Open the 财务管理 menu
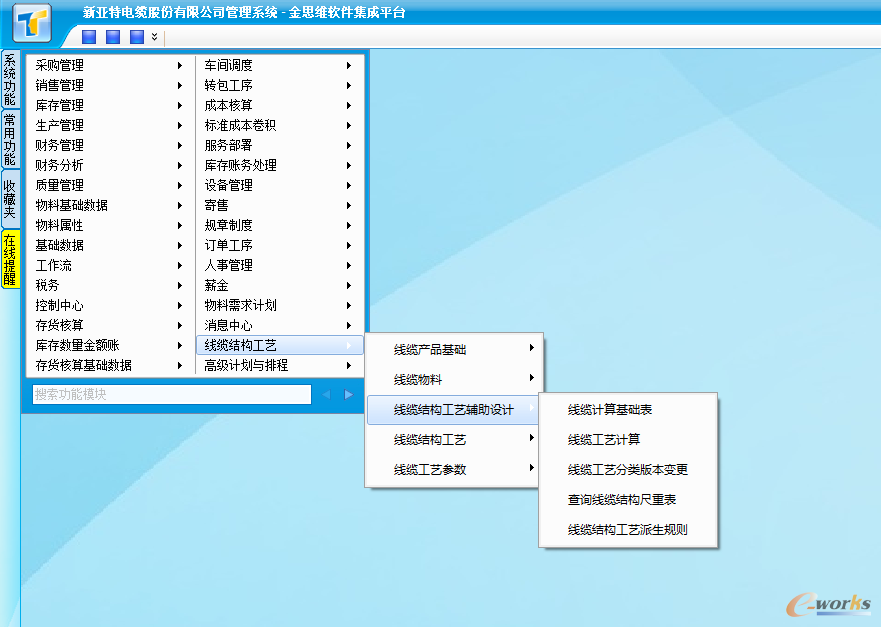Image resolution: width=881 pixels, height=627 pixels. click(x=110, y=145)
